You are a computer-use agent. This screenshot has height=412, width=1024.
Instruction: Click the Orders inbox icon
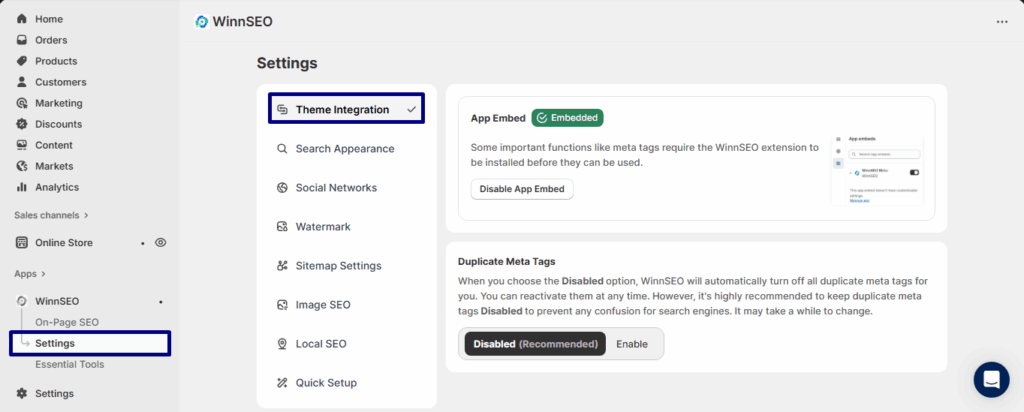click(22, 40)
